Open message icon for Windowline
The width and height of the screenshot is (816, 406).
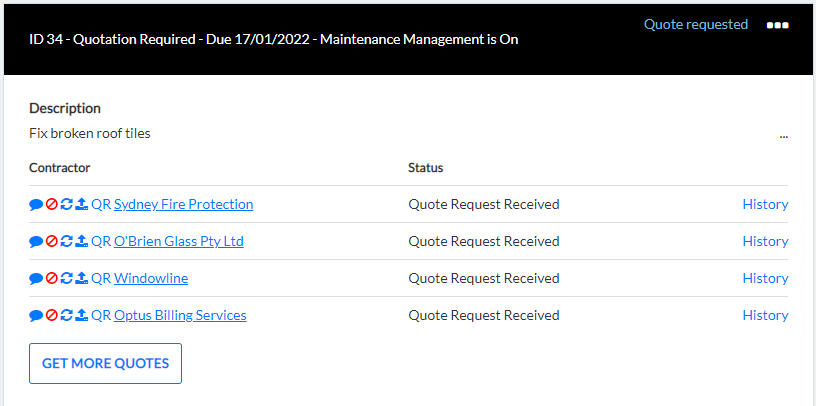pos(36,278)
